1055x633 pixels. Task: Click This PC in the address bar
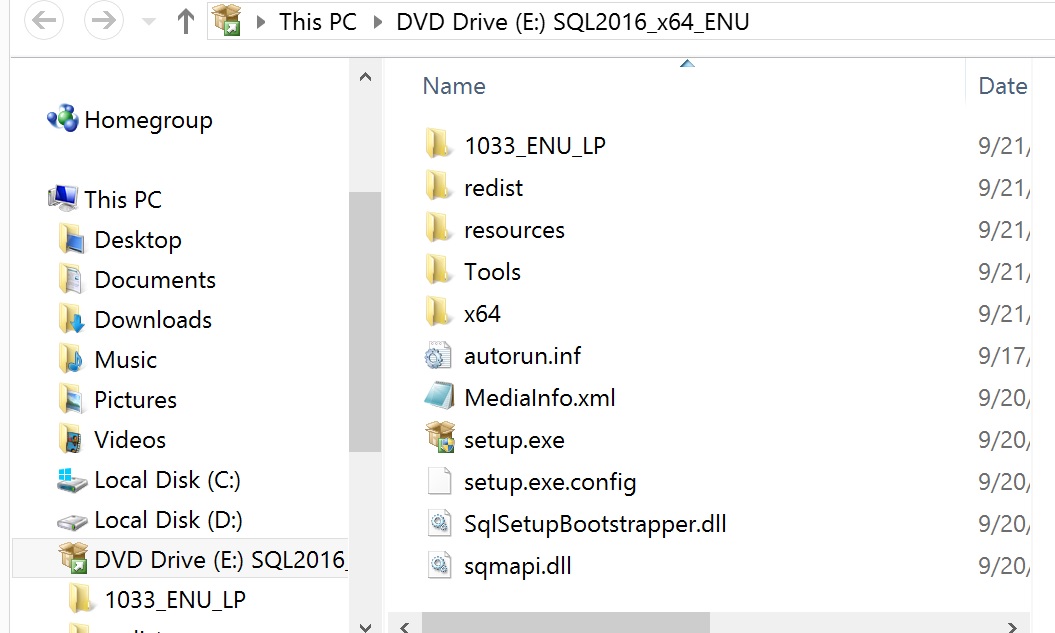[318, 22]
